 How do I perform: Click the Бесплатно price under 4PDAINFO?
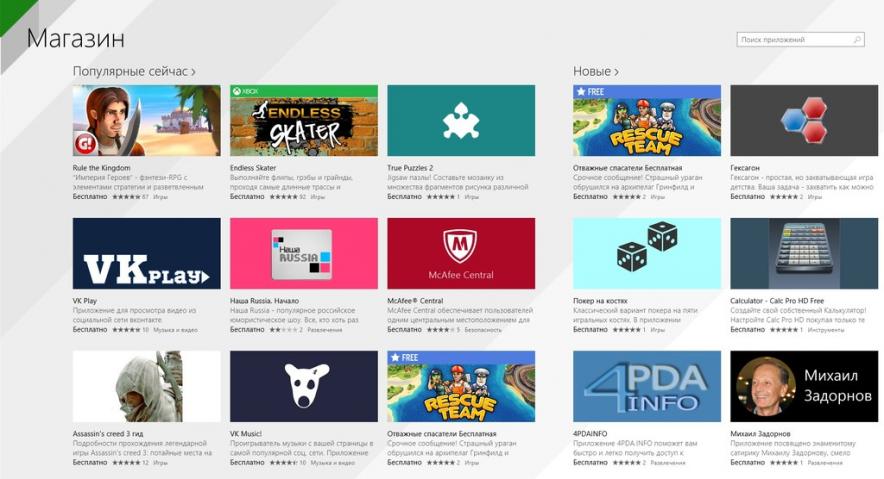[590, 463]
